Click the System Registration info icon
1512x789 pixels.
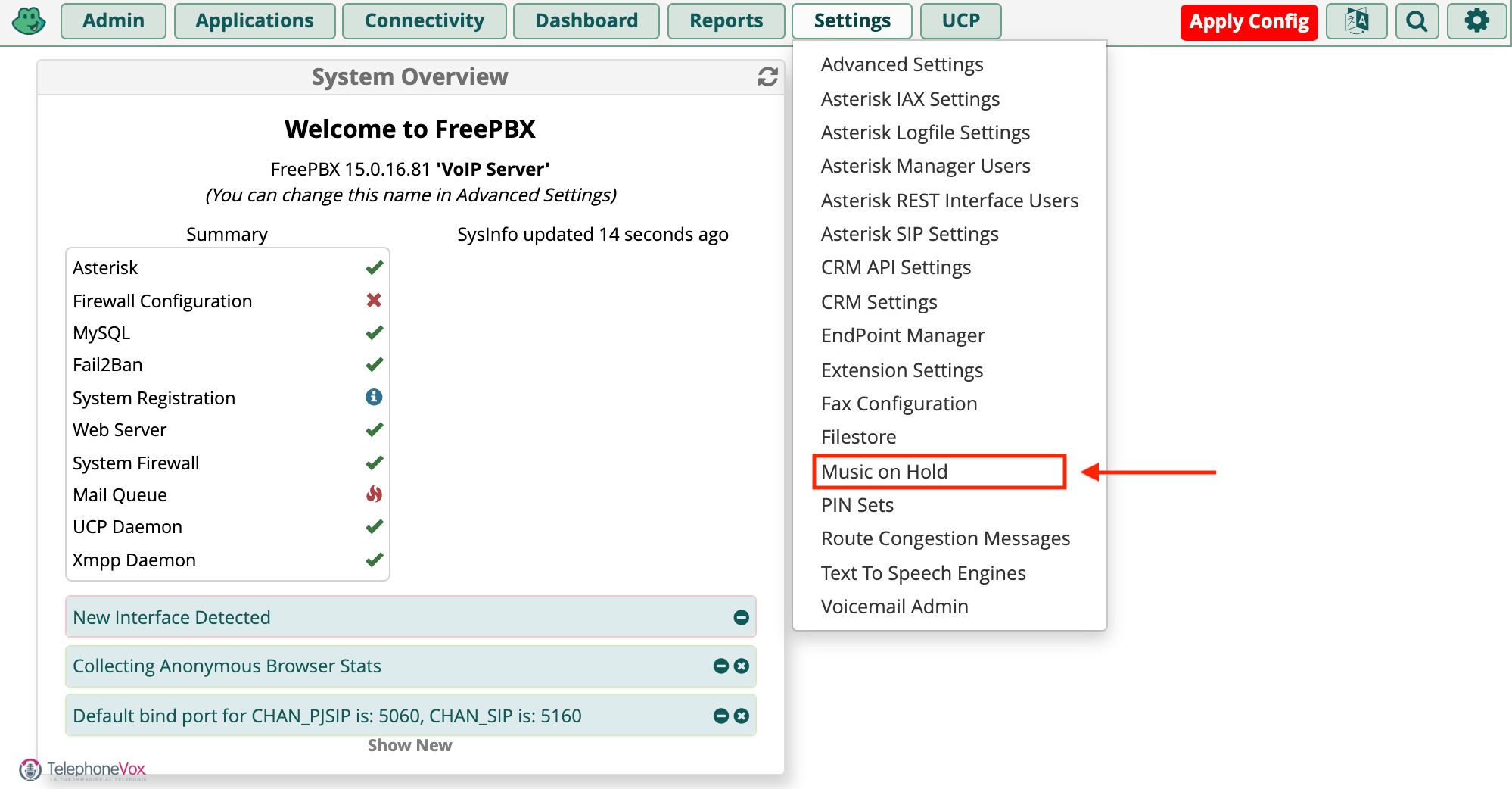click(x=374, y=397)
